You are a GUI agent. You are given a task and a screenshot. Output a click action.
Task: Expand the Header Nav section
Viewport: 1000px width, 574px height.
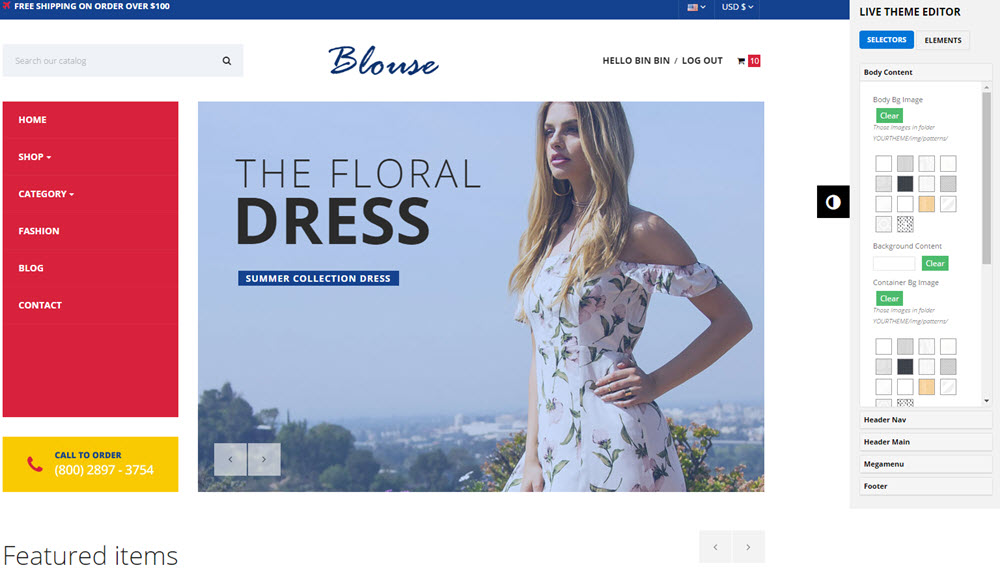click(x=925, y=420)
